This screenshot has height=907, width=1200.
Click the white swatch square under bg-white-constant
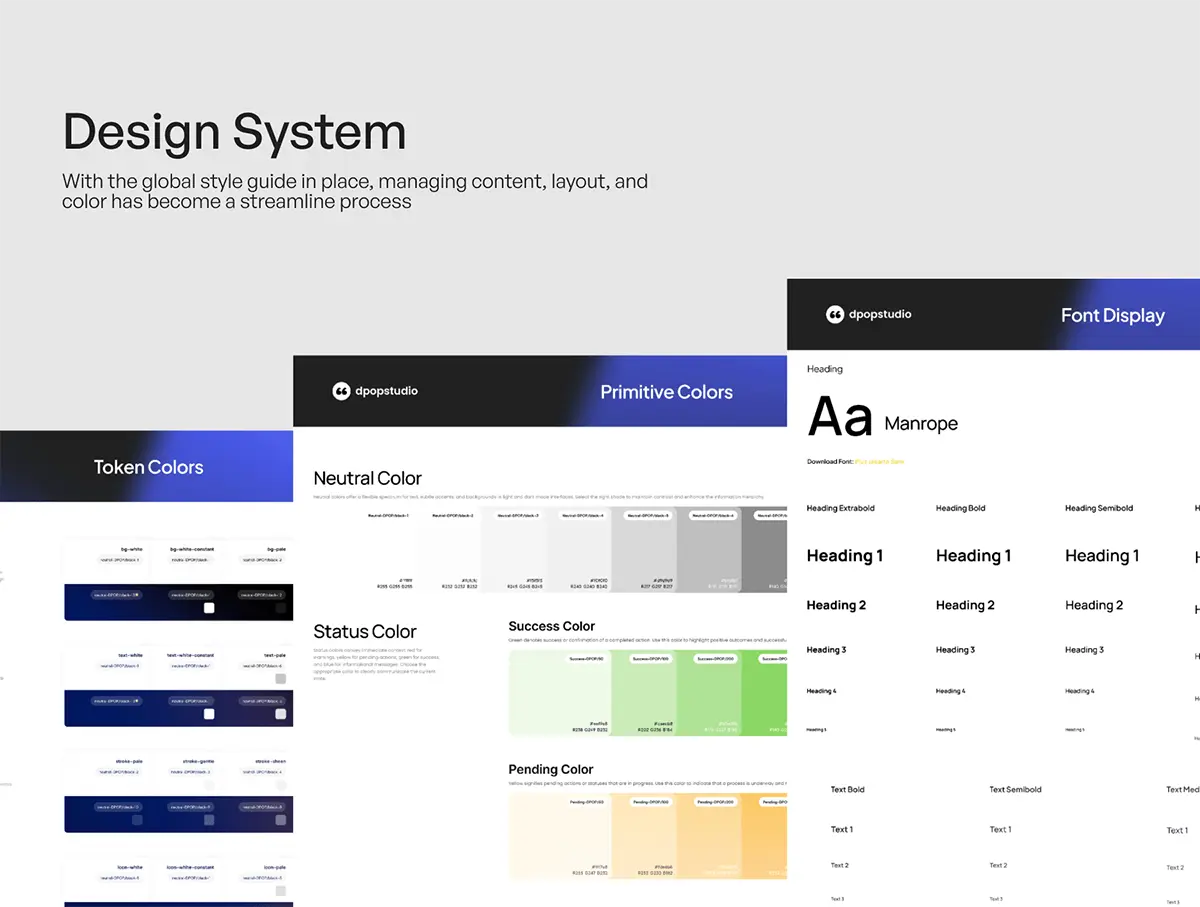(x=209, y=608)
